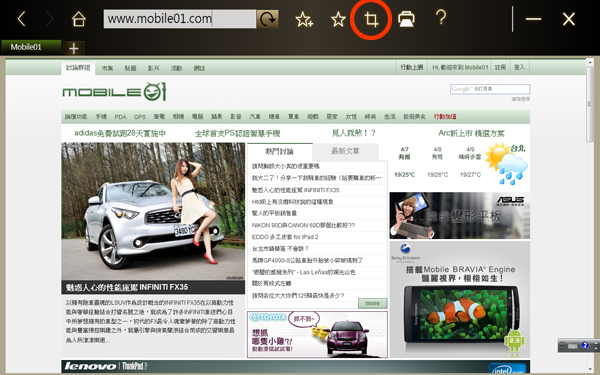Screen dimensions: 600x375
Task: Click the 行動上網 link in top bar
Action: (x=412, y=67)
